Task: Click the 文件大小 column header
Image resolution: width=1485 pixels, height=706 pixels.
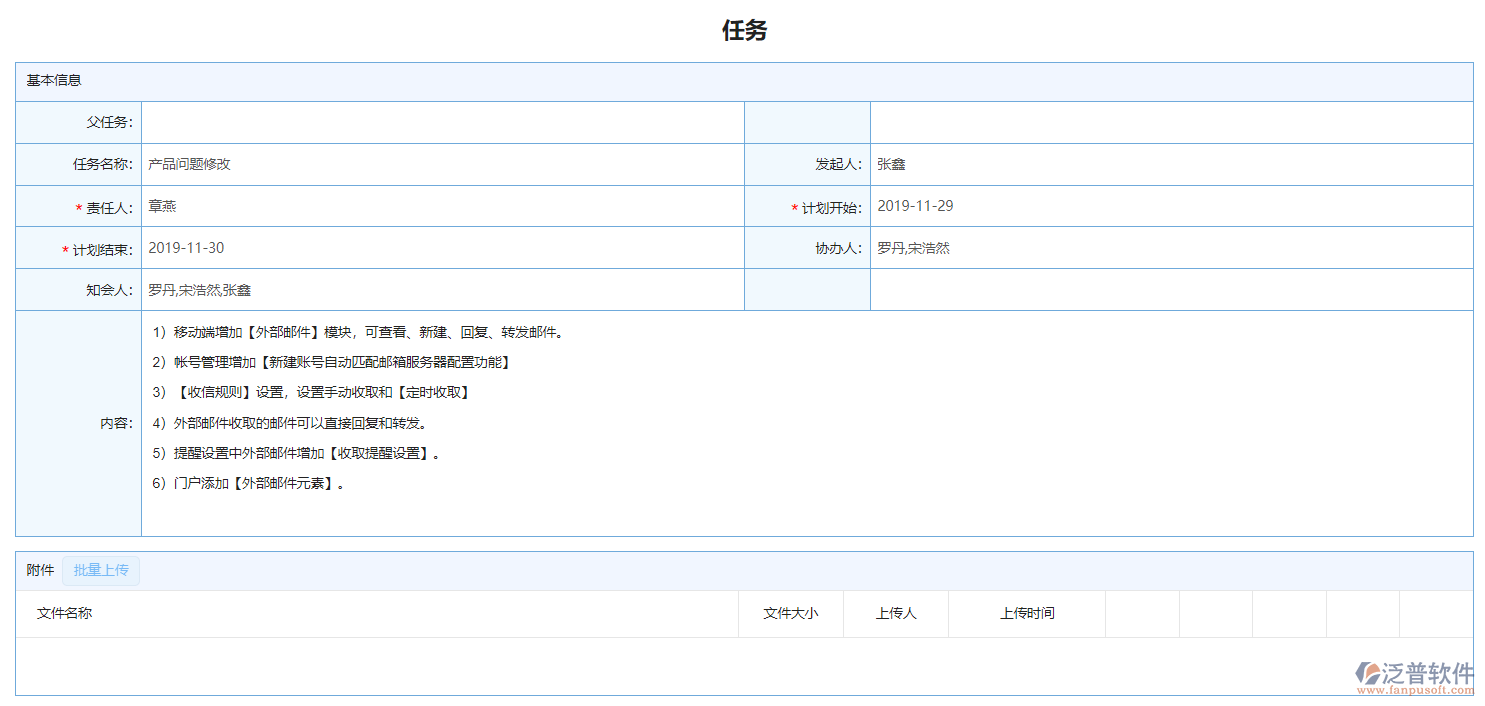Action: click(x=790, y=613)
